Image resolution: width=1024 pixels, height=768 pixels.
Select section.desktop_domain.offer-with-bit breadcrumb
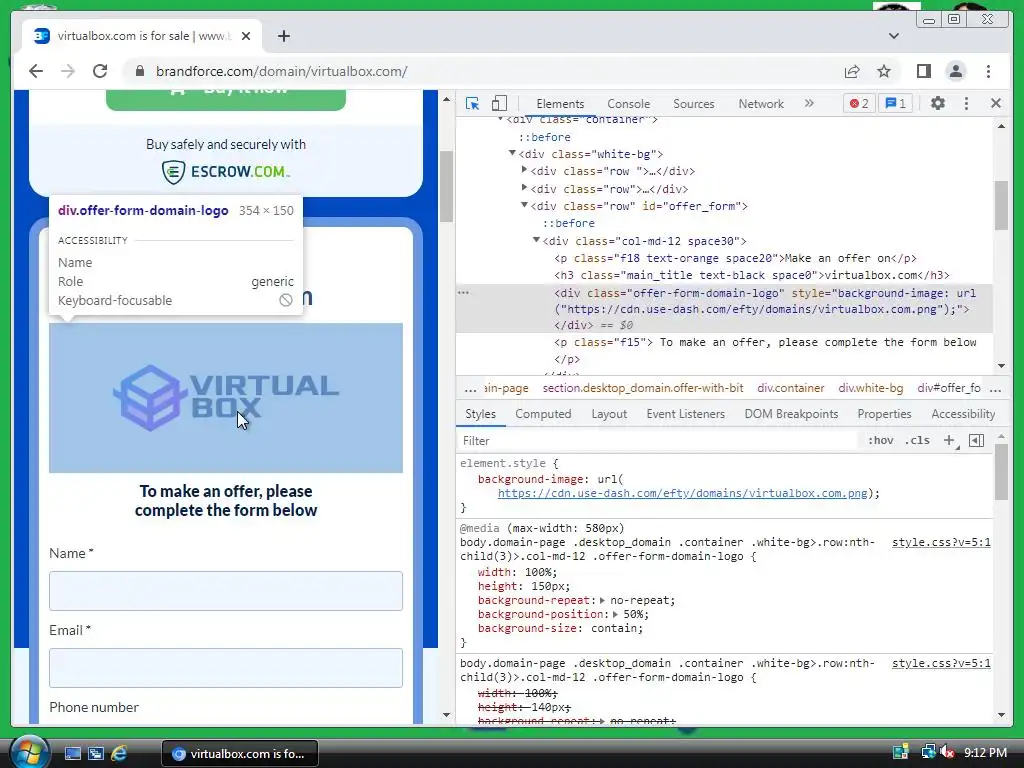click(x=643, y=388)
